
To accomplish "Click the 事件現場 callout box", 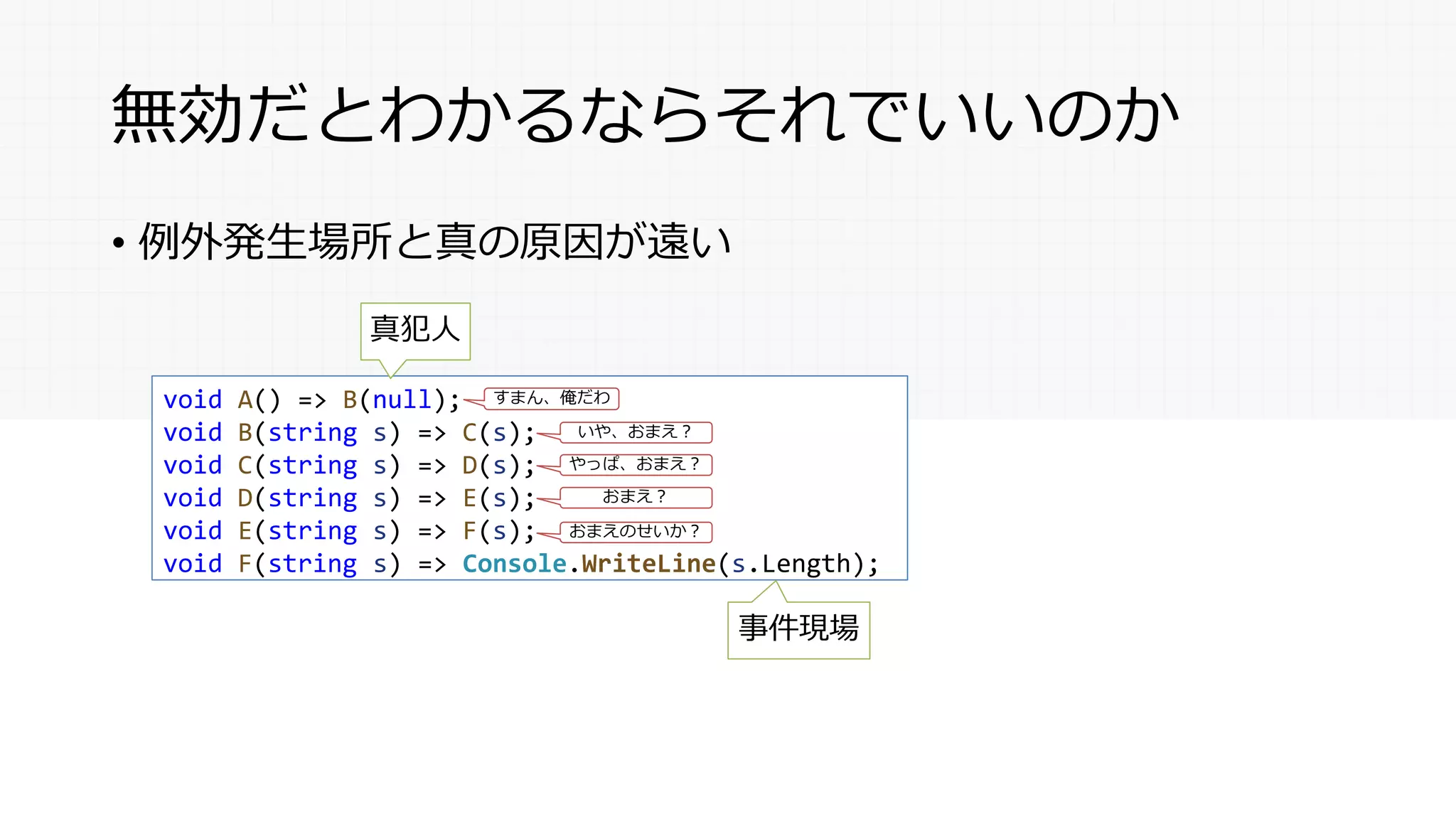I will (798, 629).
